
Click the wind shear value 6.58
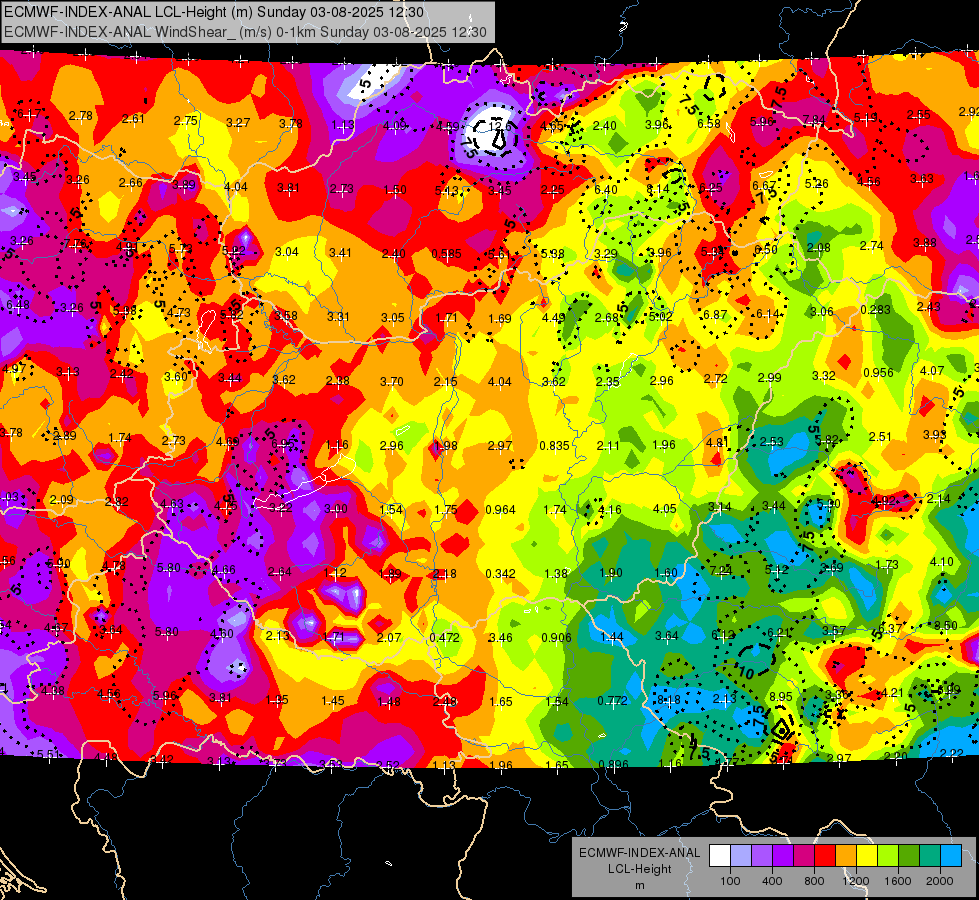pyautogui.click(x=709, y=124)
